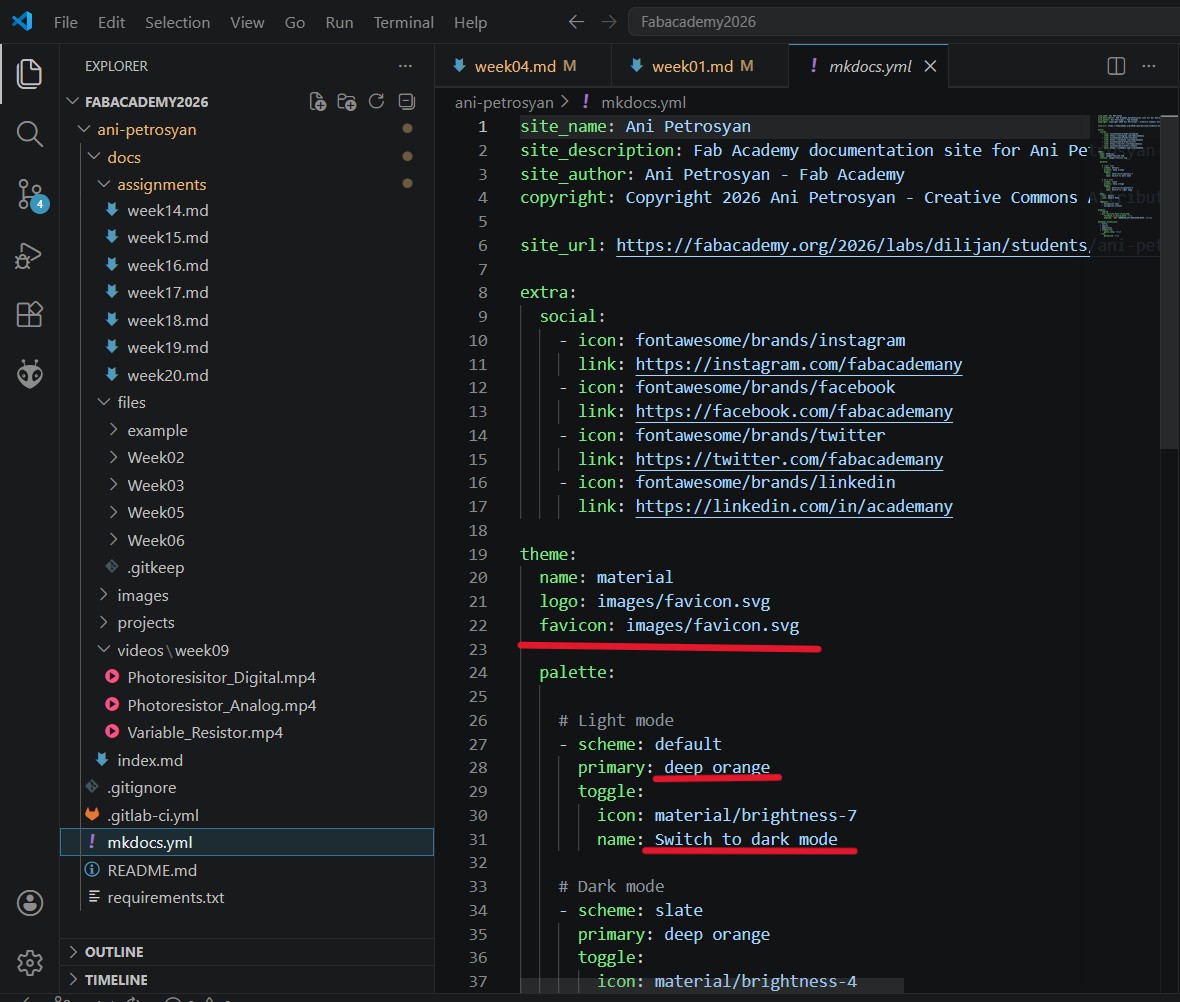
Task: Switch to the week04.md tab
Action: [x=514, y=66]
